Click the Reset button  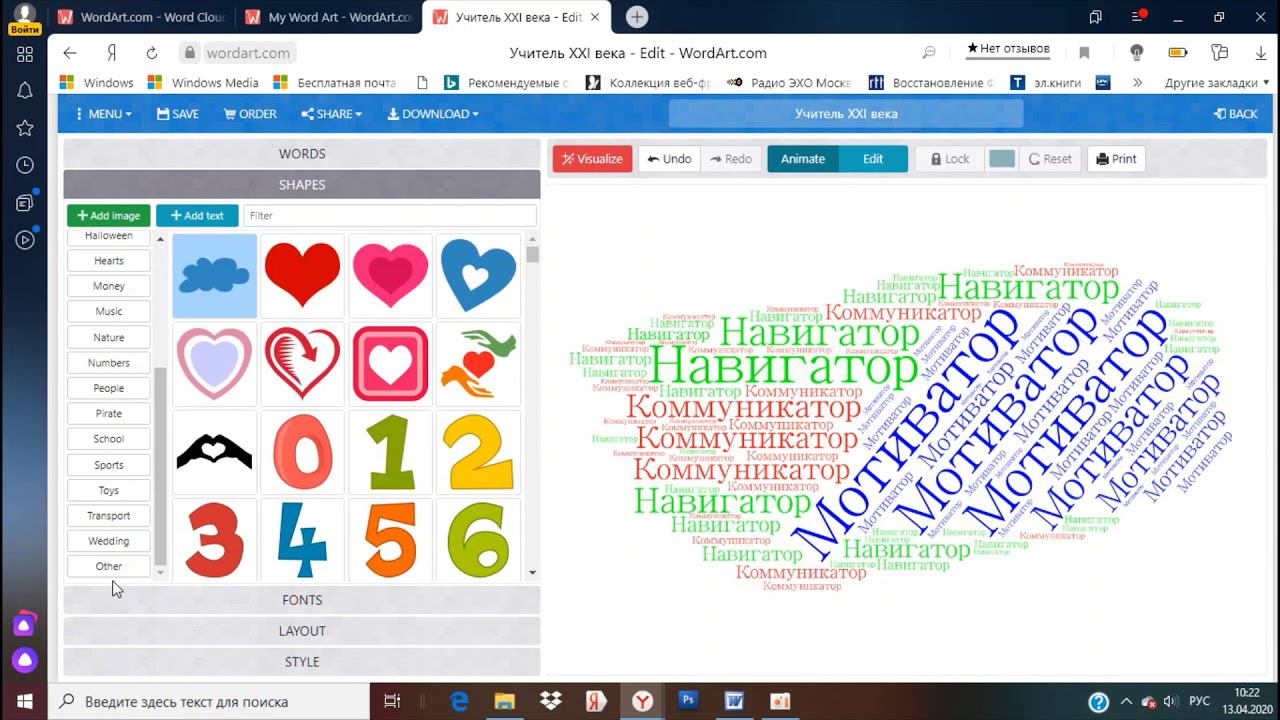click(x=1050, y=159)
